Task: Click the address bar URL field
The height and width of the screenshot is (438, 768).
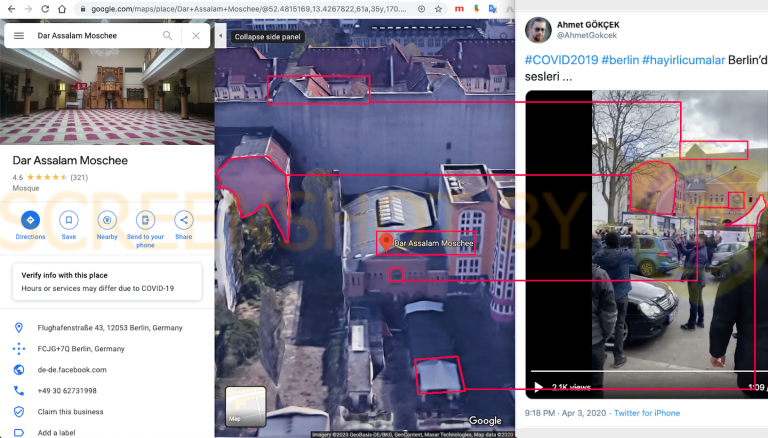Action: (248, 9)
